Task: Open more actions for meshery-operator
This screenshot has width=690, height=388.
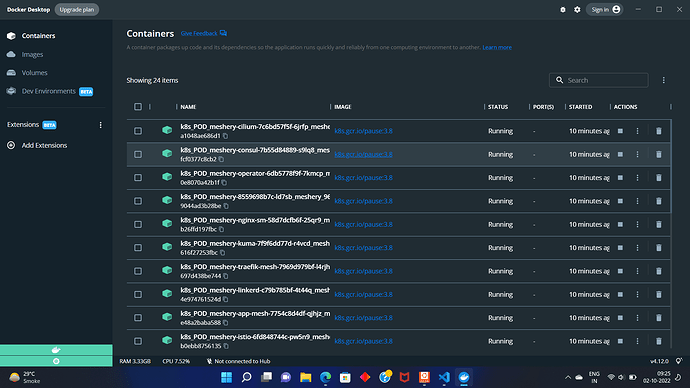Action: pos(637,177)
